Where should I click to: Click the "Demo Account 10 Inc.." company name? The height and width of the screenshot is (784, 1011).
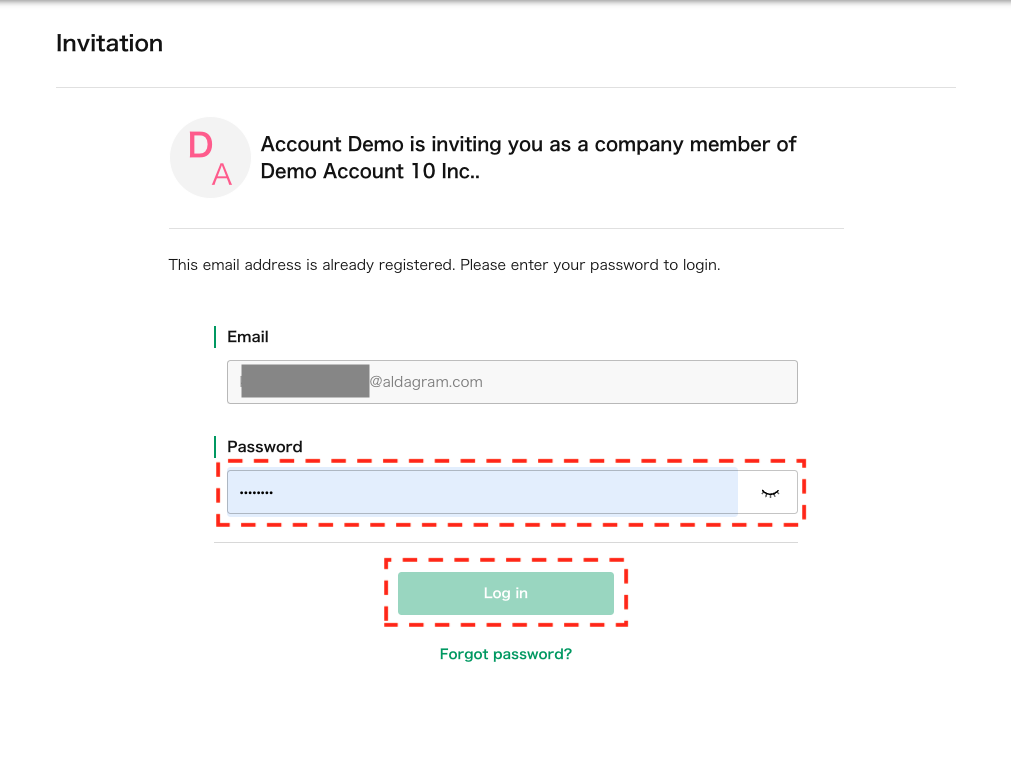[x=370, y=171]
